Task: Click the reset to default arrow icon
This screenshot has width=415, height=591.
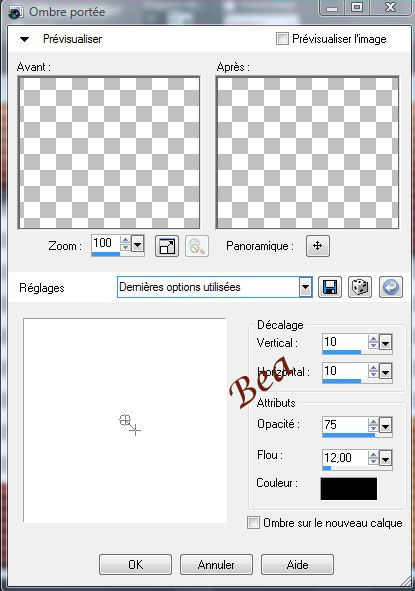Action: [x=390, y=288]
